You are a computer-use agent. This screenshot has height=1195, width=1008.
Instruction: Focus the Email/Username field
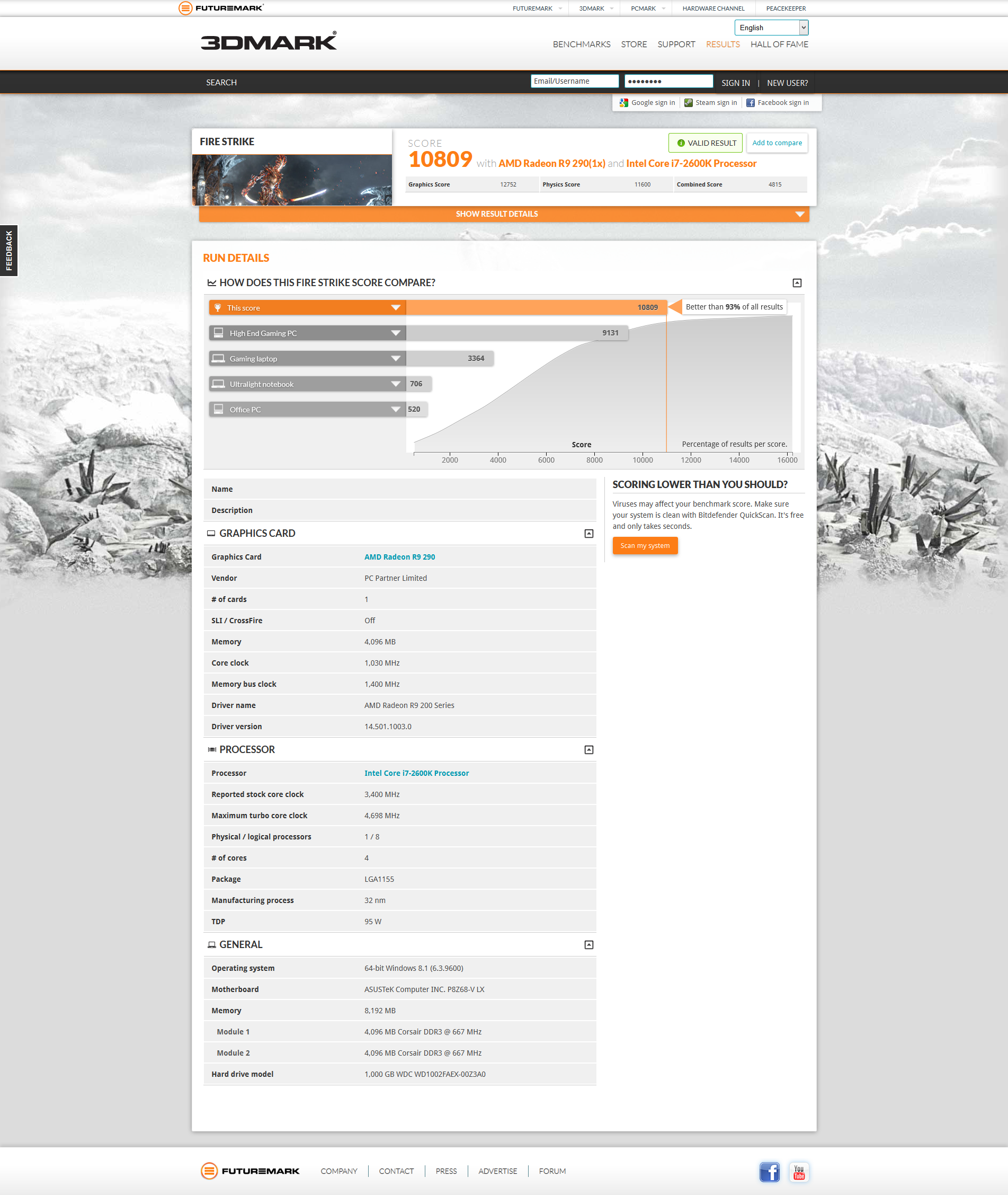pos(574,81)
